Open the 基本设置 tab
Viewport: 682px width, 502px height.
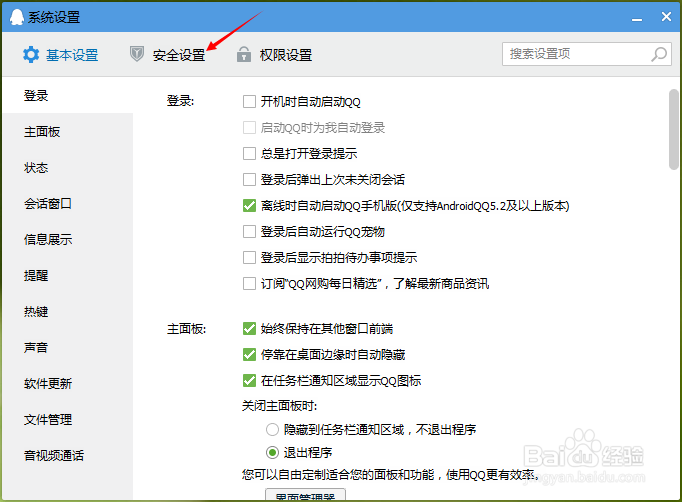(x=60, y=55)
